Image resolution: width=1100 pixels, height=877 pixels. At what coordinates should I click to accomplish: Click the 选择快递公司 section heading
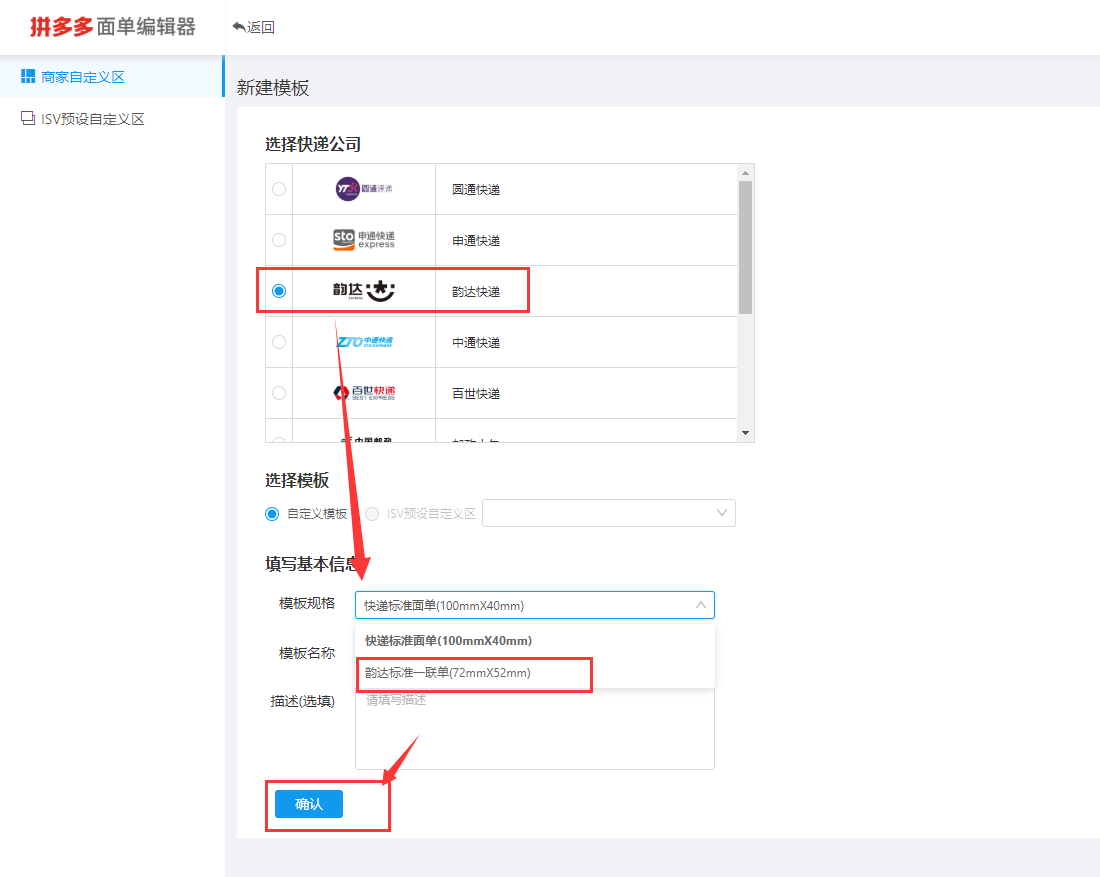point(313,144)
